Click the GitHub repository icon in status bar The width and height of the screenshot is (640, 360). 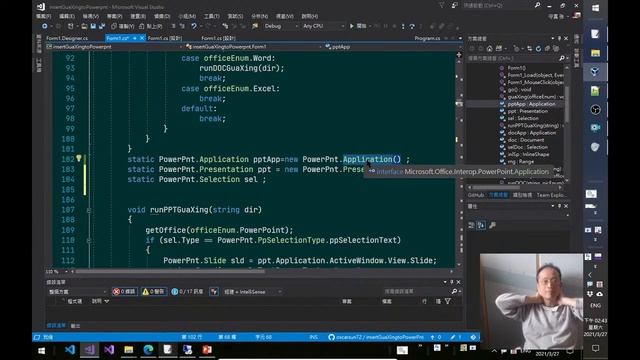(331, 337)
